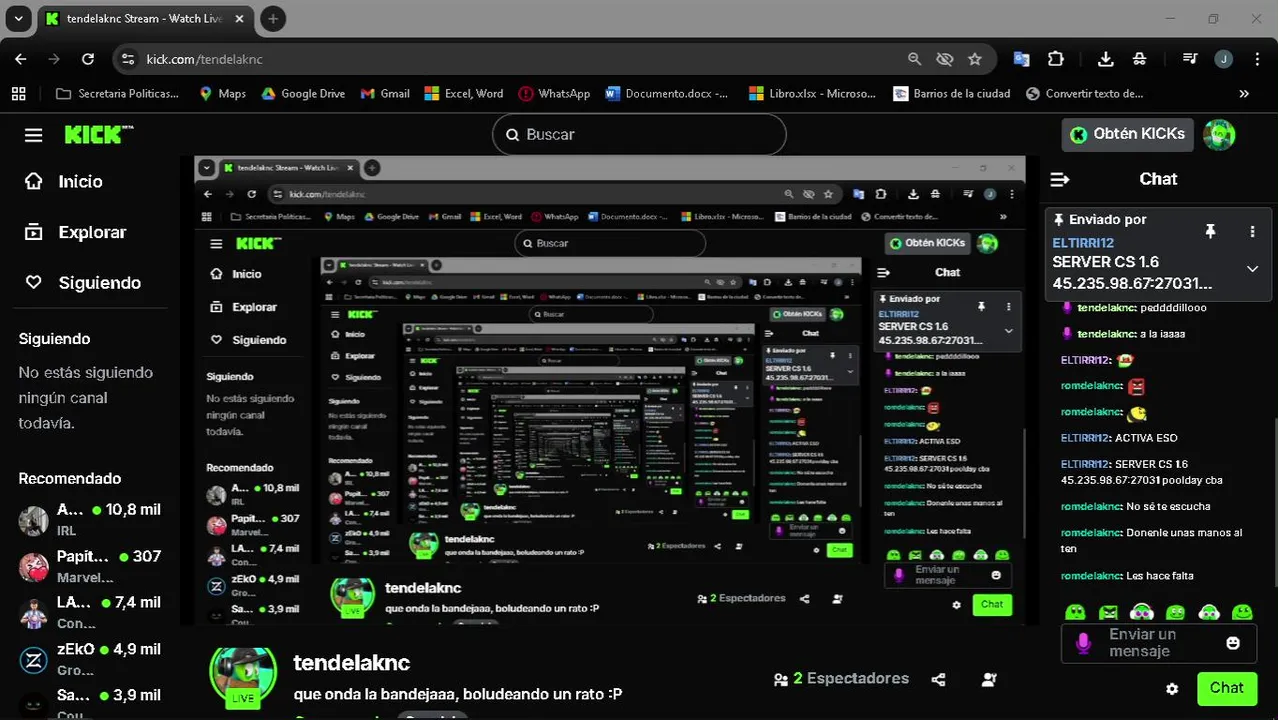
Task: Click the media control icon in toolbar
Action: 1189,59
